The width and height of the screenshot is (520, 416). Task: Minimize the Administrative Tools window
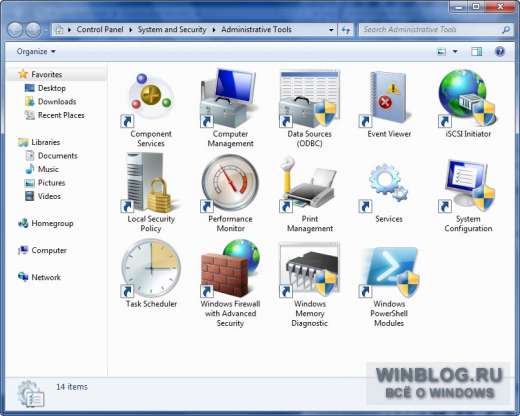click(459, 7)
